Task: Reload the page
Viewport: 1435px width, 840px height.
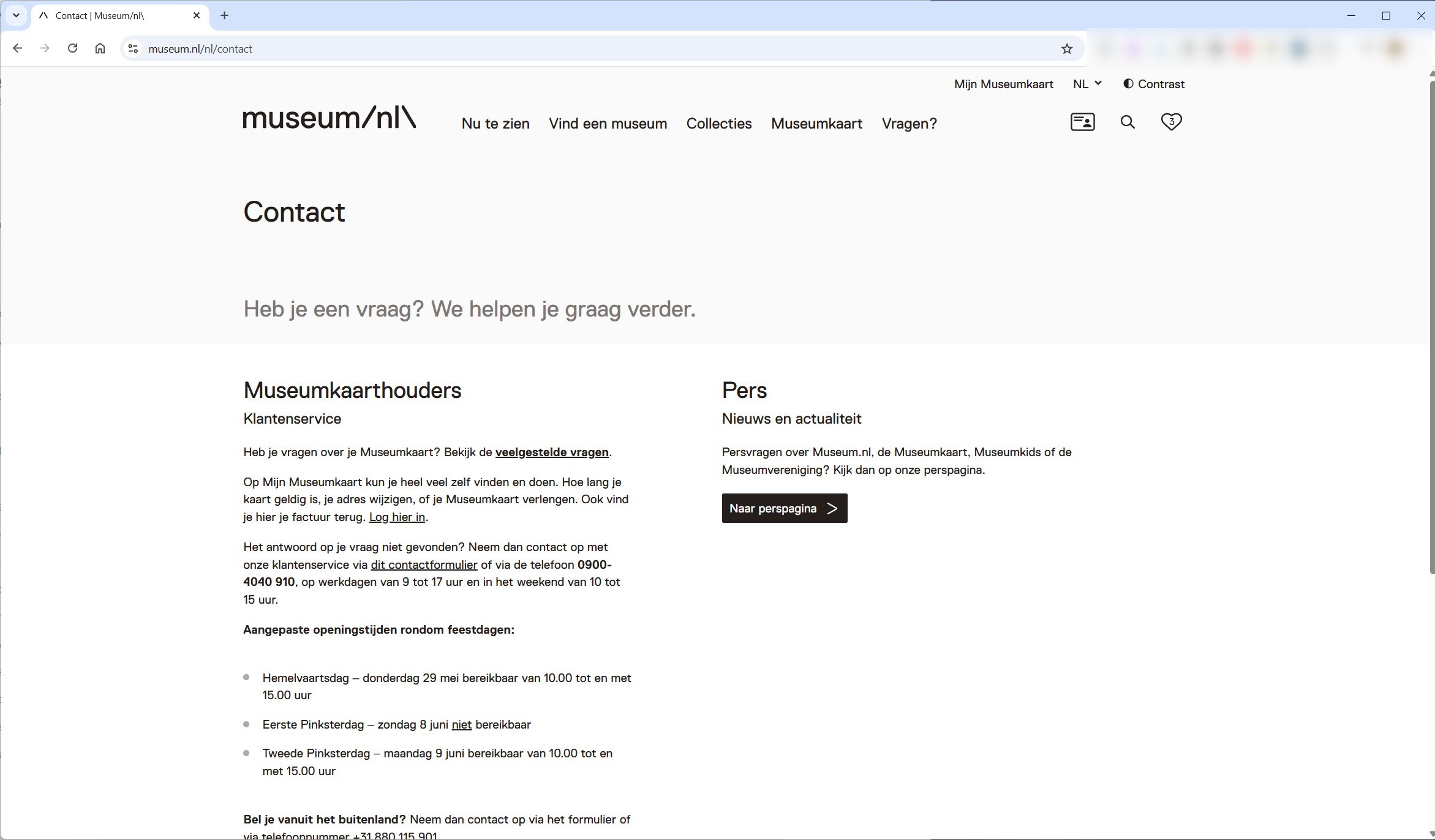Action: tap(72, 48)
